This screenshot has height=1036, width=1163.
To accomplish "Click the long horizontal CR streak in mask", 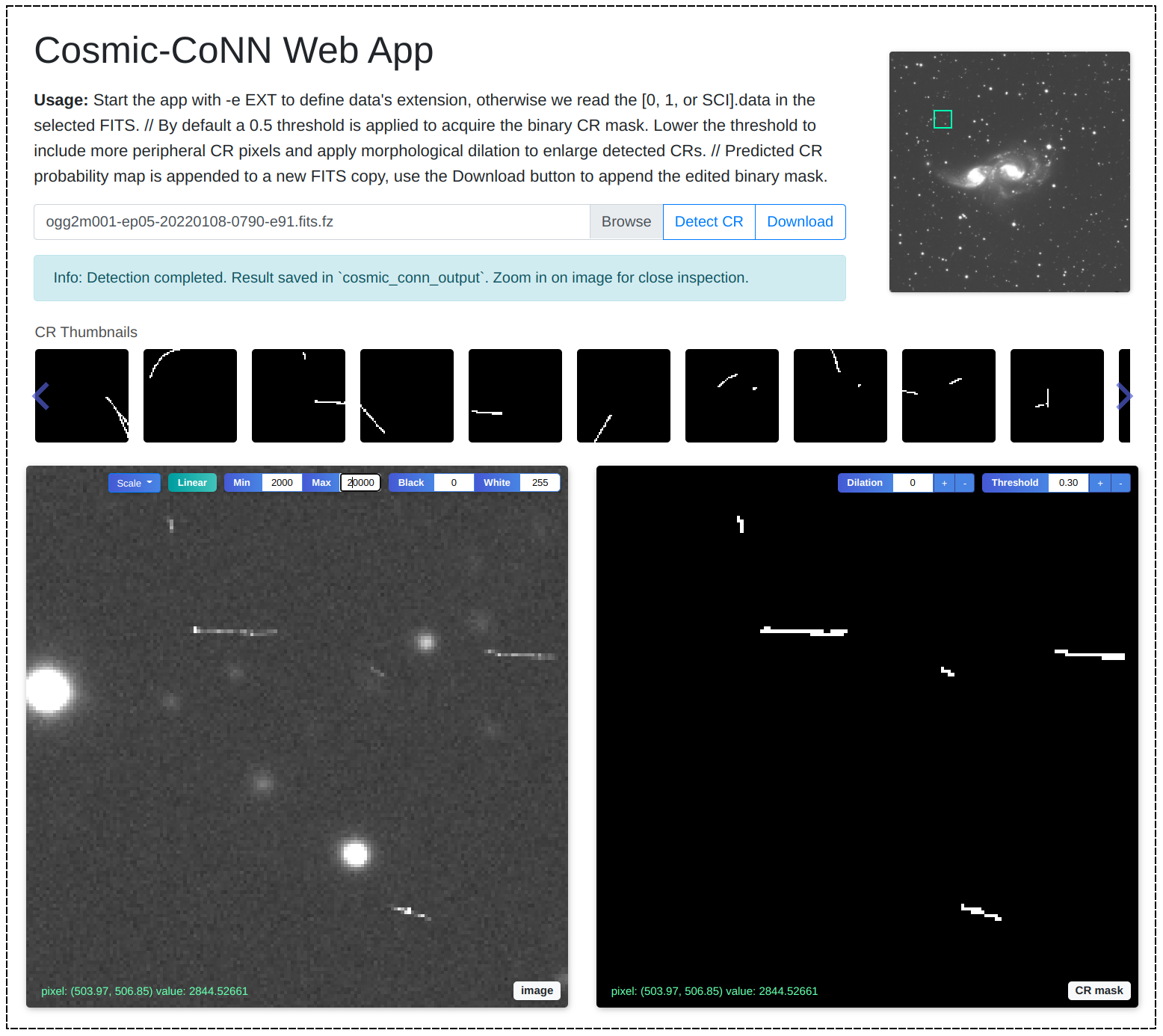I will pyautogui.click(x=803, y=632).
